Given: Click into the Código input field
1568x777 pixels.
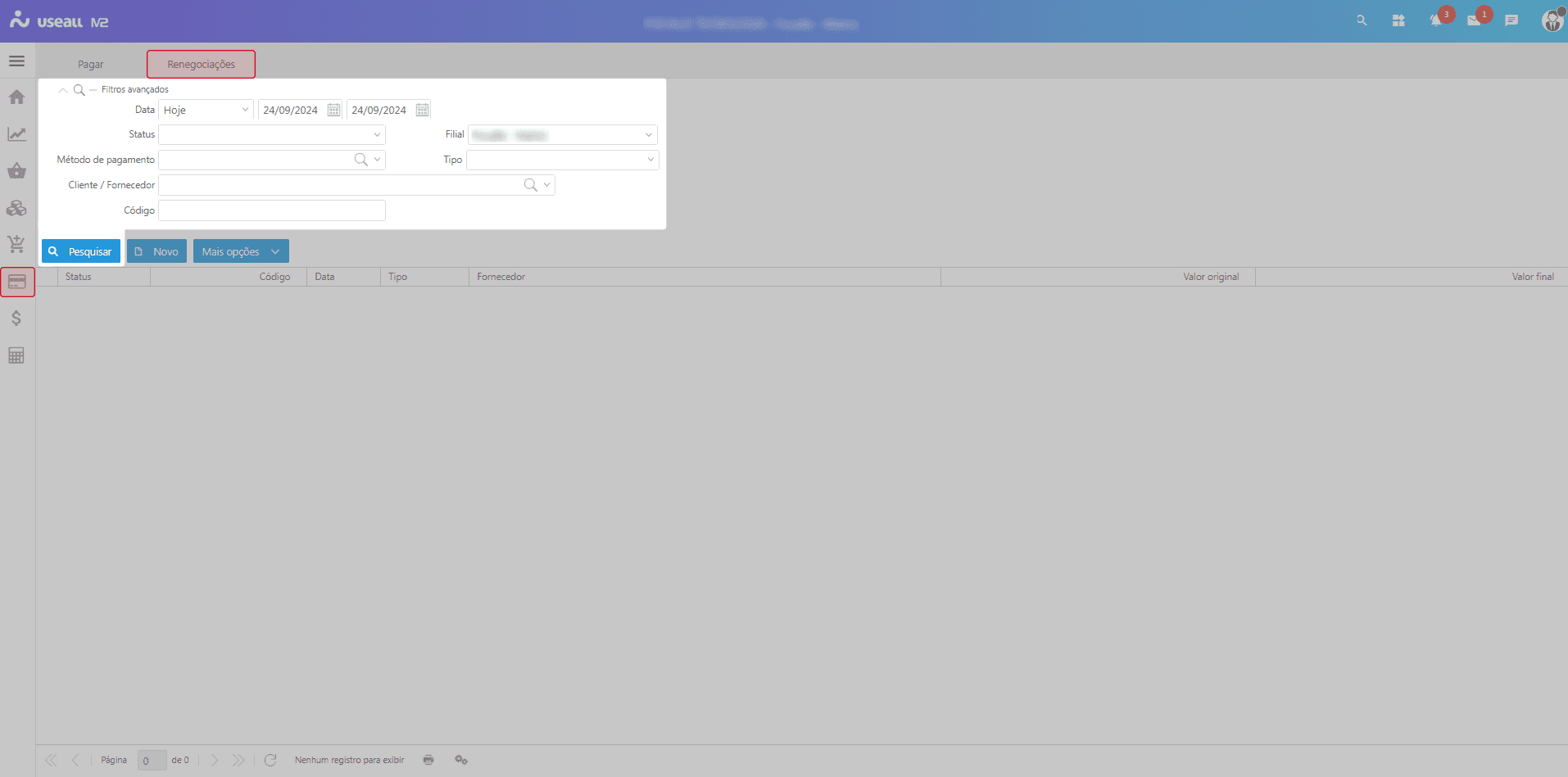Looking at the screenshot, I should pyautogui.click(x=271, y=210).
